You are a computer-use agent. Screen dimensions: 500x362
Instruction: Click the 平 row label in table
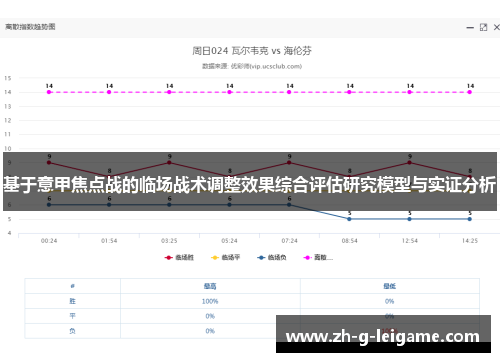72,316
